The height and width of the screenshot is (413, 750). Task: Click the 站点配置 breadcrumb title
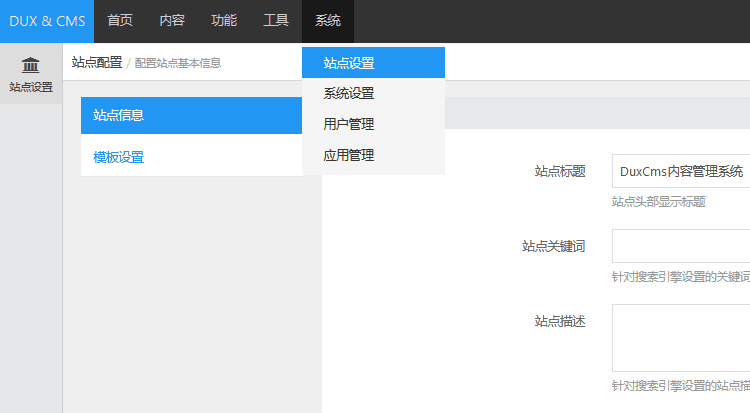point(97,62)
